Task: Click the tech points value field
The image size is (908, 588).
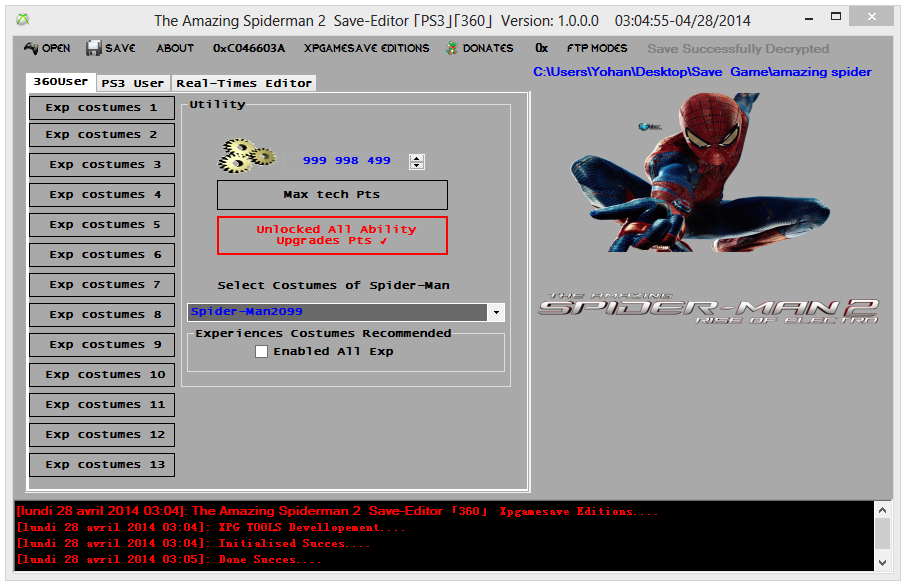Action: tap(347, 161)
